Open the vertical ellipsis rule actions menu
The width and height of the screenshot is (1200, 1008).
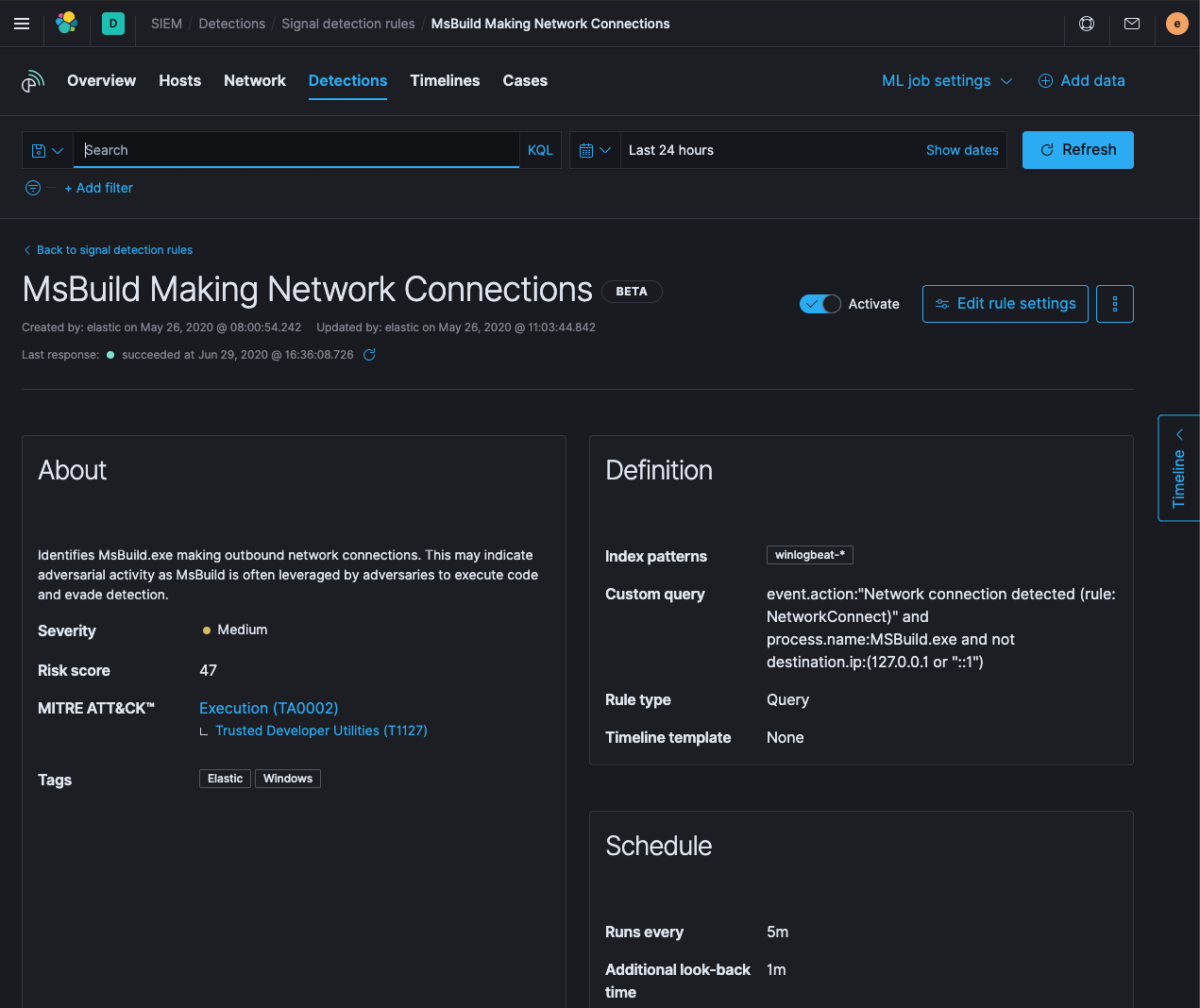click(1115, 304)
